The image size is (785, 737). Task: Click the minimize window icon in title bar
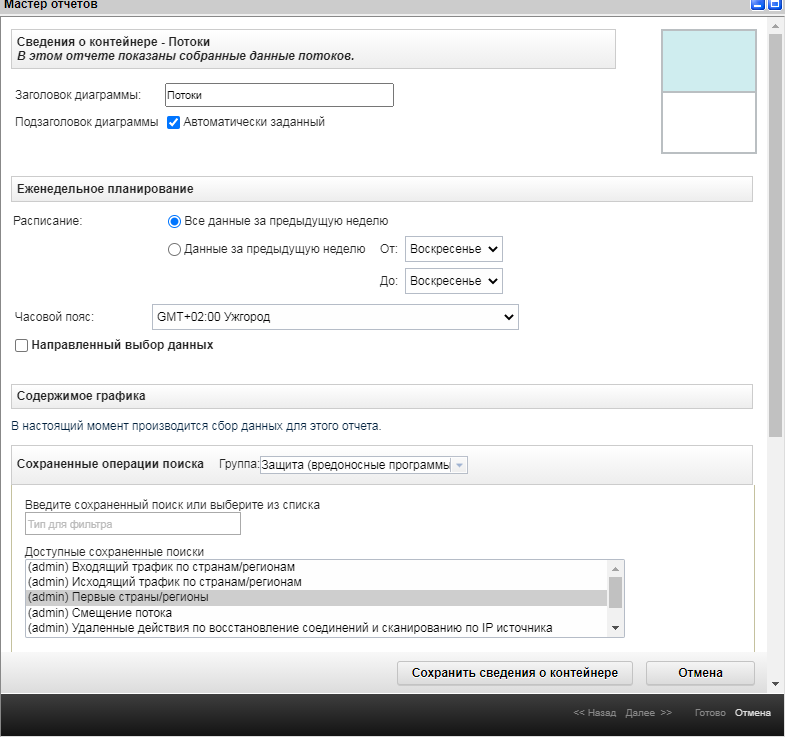(757, 5)
